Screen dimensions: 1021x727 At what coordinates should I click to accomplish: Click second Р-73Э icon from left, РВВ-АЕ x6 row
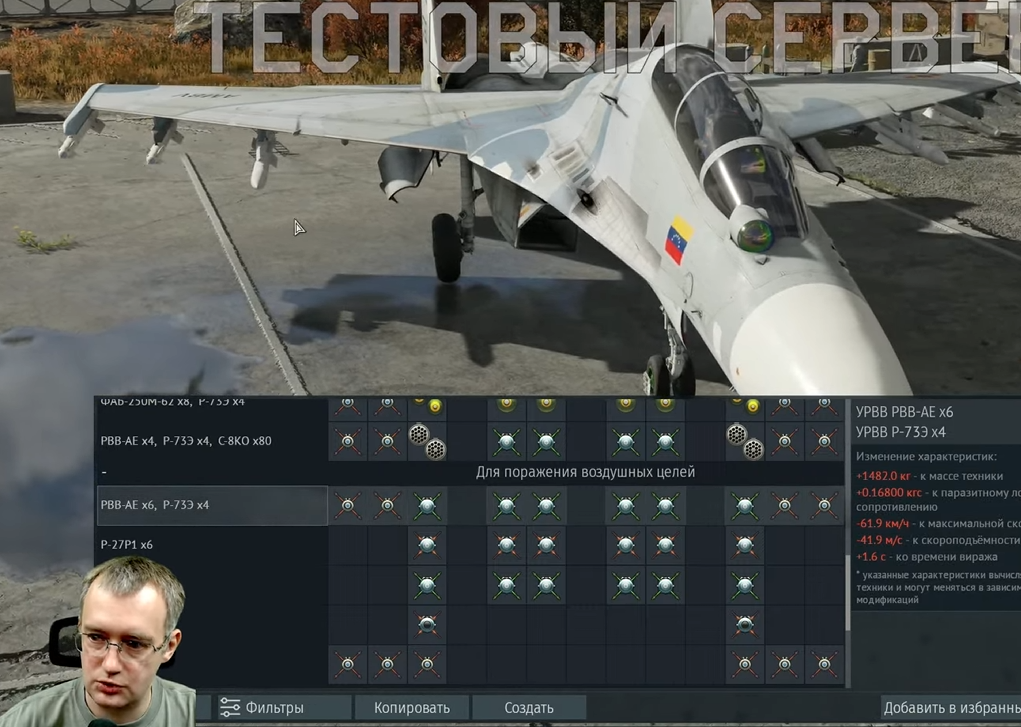(387, 505)
